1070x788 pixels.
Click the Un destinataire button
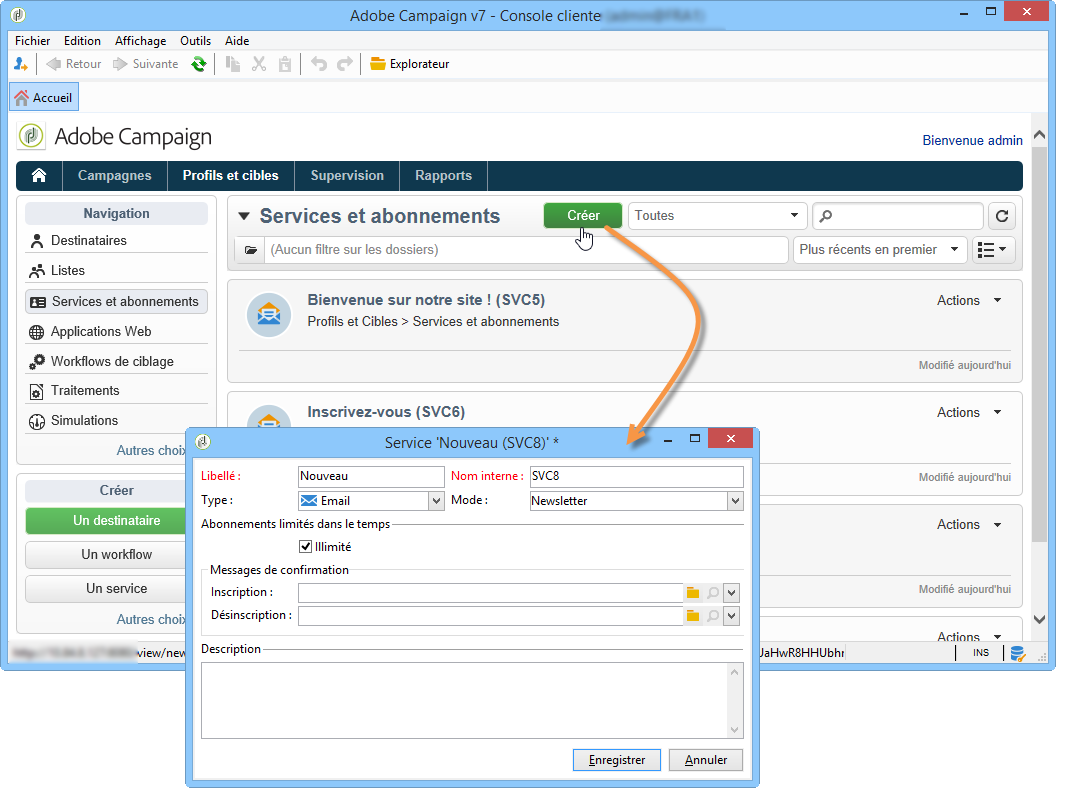(x=106, y=521)
